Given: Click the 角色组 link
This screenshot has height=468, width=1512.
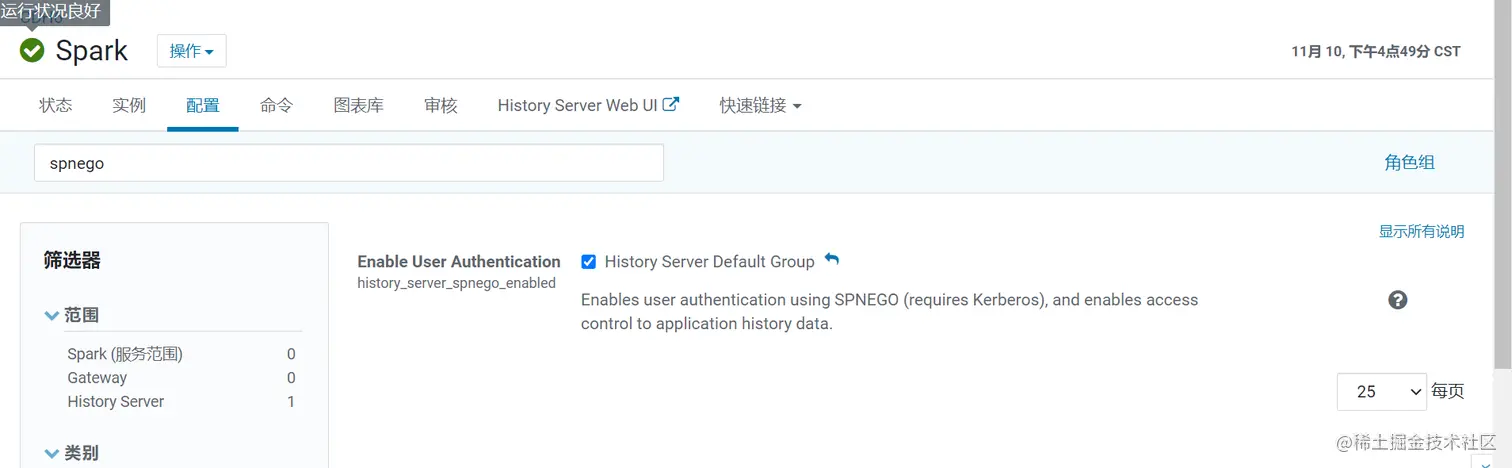Looking at the screenshot, I should tap(1409, 163).
